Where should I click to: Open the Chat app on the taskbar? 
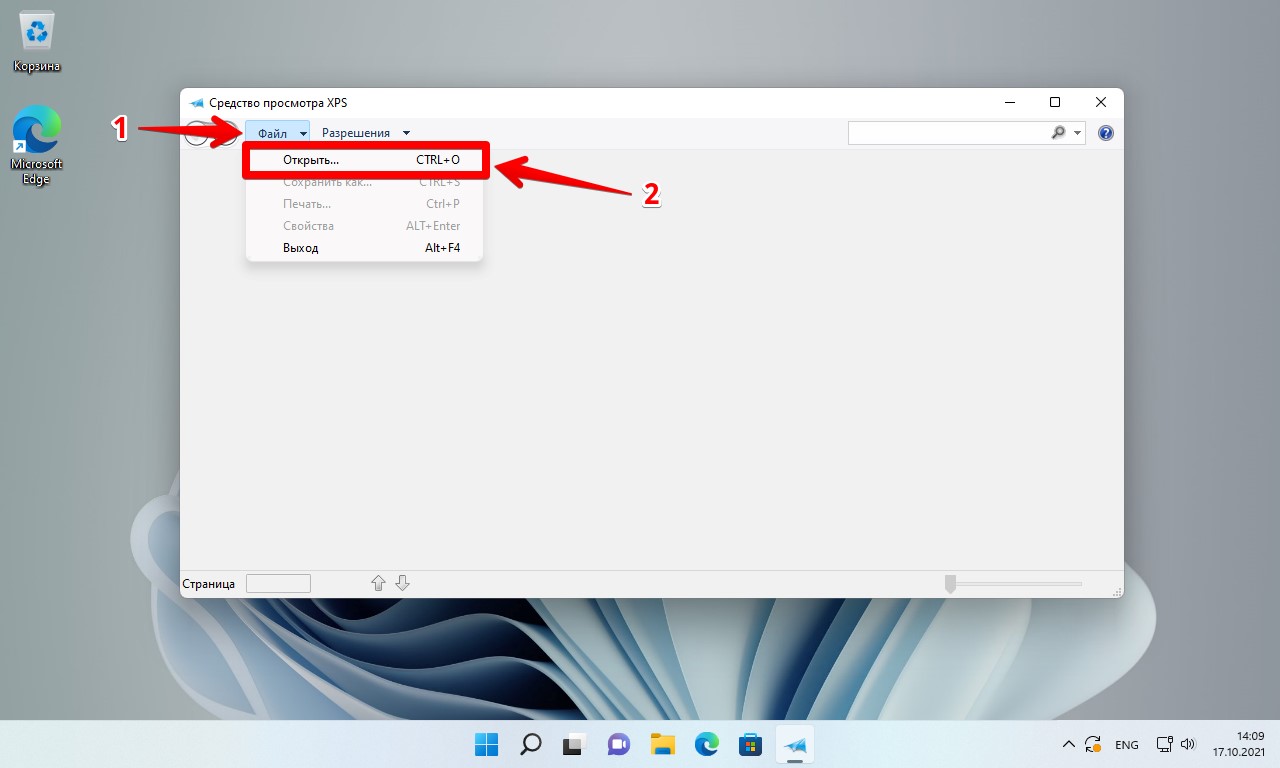(619, 744)
